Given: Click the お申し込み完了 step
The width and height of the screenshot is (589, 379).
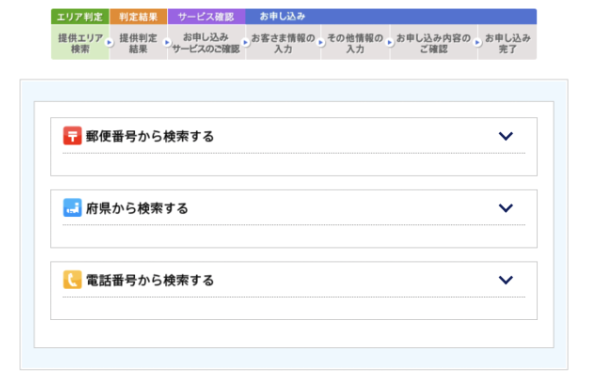Looking at the screenshot, I should (507, 43).
